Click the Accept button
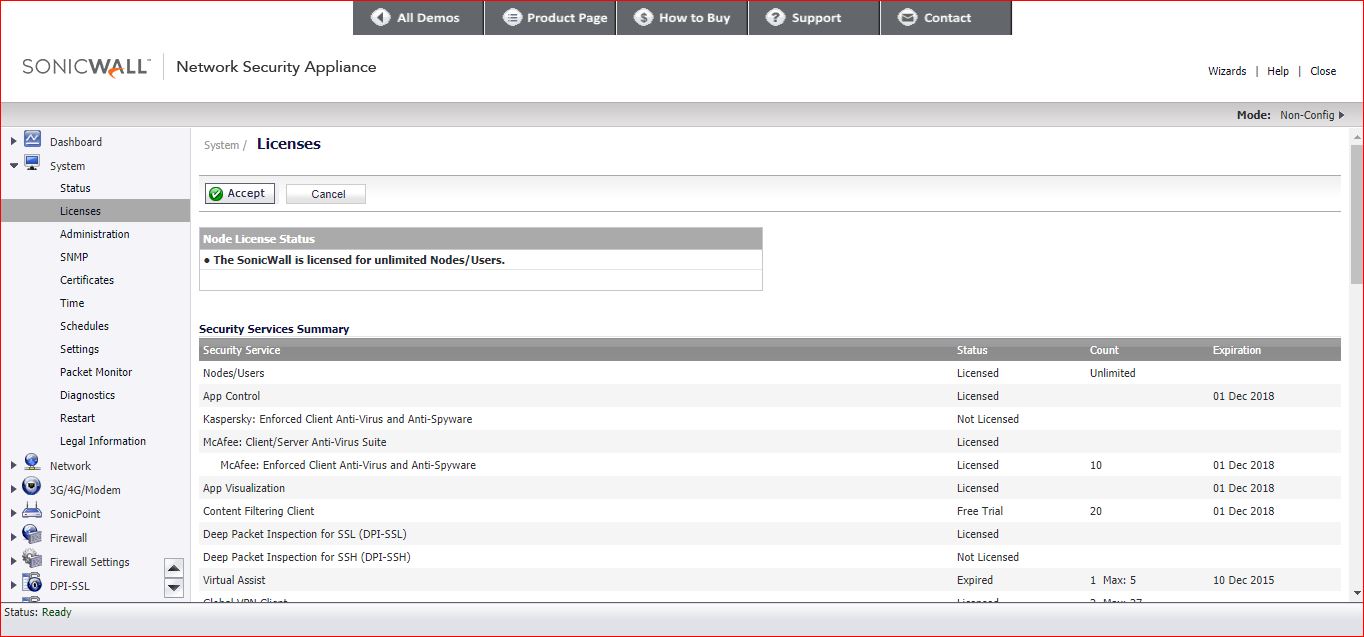Image resolution: width=1364 pixels, height=637 pixels. tap(239, 193)
